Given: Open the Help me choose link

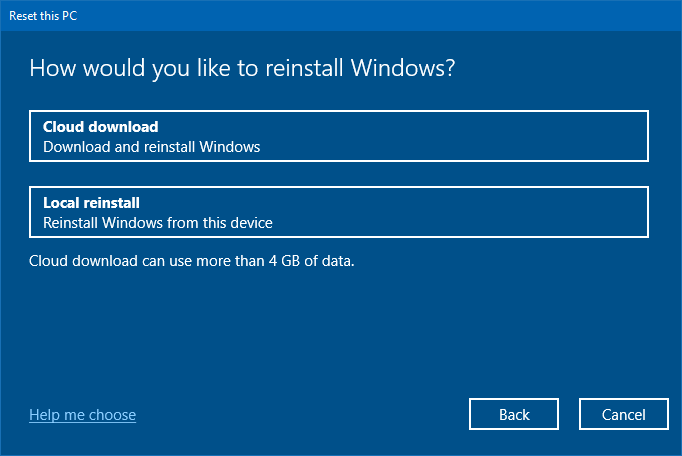Looking at the screenshot, I should pos(83,415).
